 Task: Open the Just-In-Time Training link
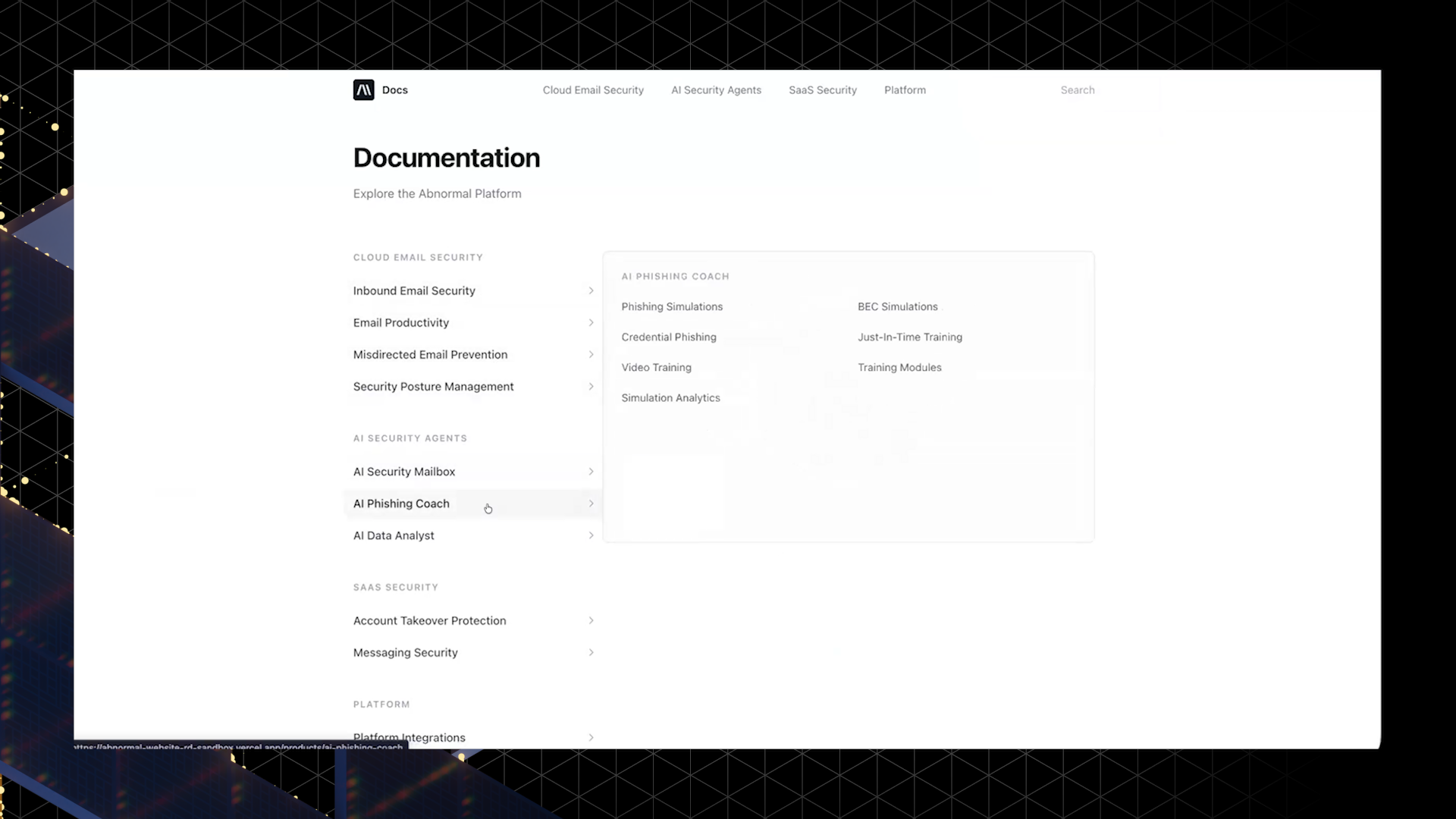910,337
